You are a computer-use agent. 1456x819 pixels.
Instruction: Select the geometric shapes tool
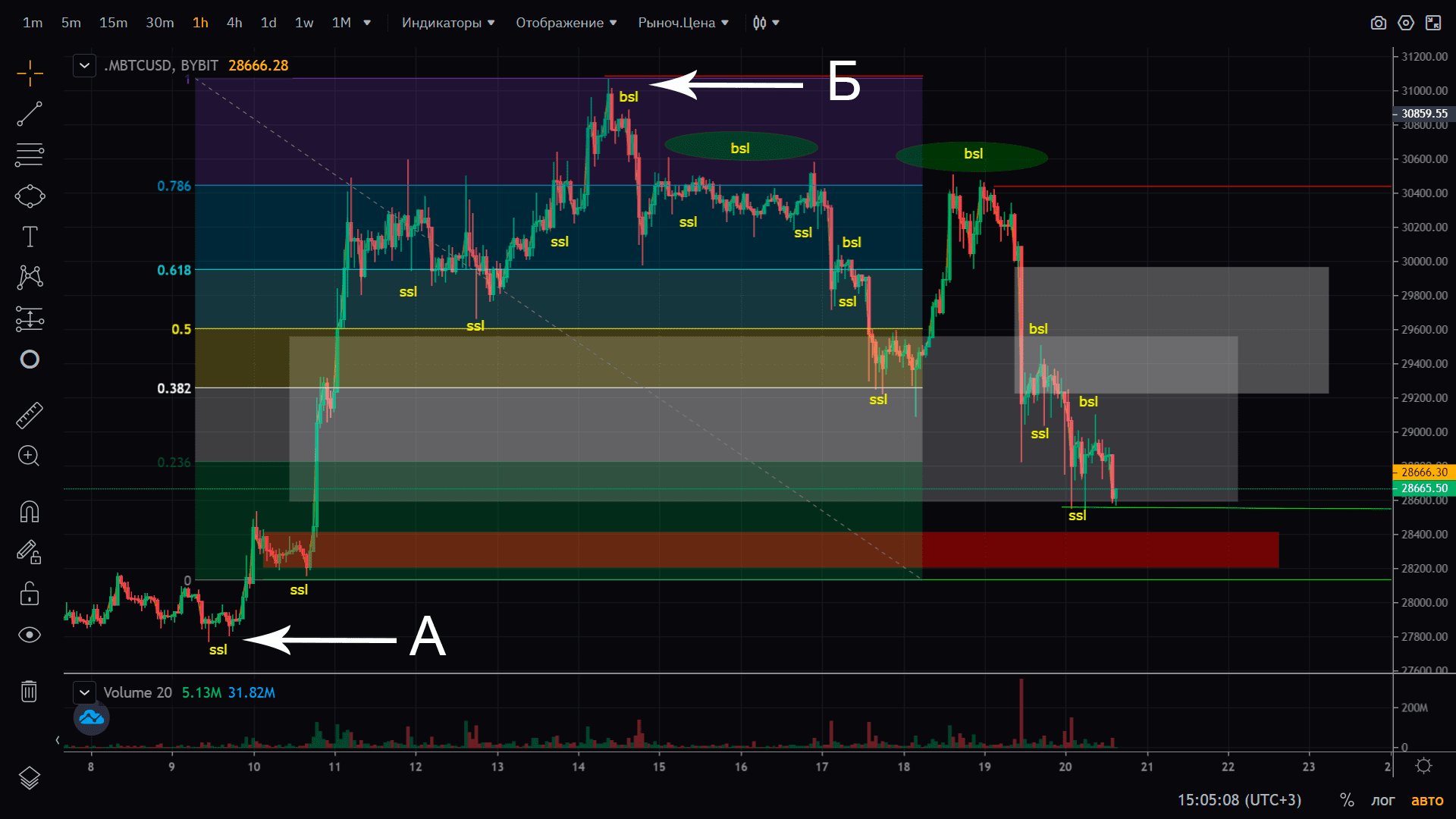30,196
